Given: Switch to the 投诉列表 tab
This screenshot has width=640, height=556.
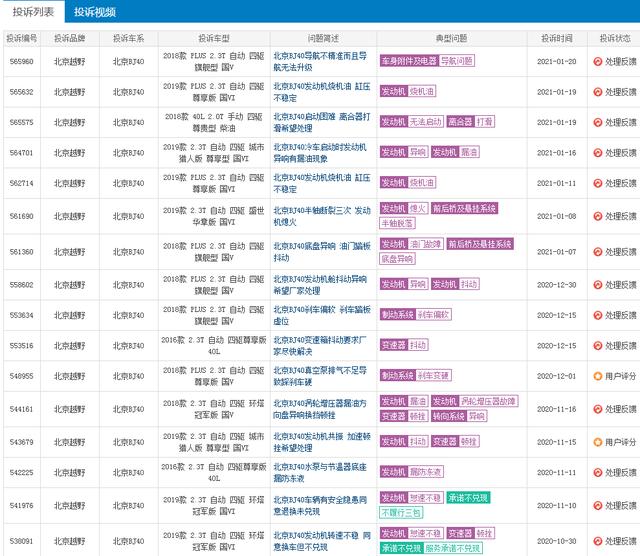Looking at the screenshot, I should pyautogui.click(x=33, y=12).
